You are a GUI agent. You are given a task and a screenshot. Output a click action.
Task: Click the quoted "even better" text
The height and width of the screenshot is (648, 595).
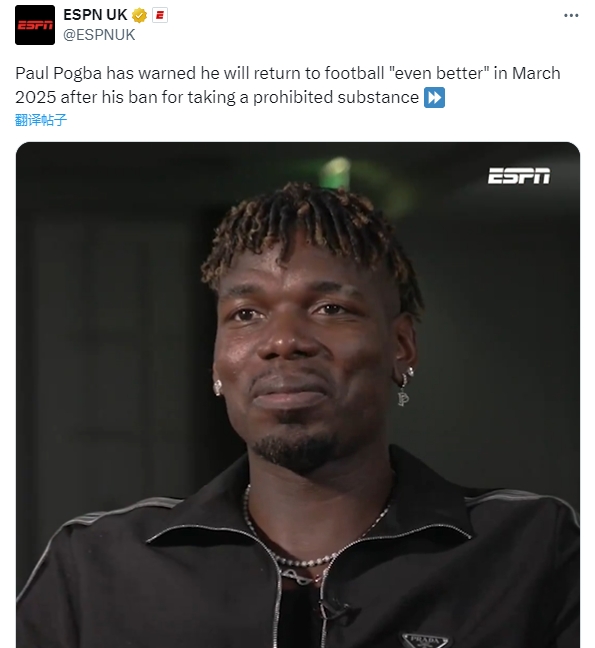coord(439,73)
